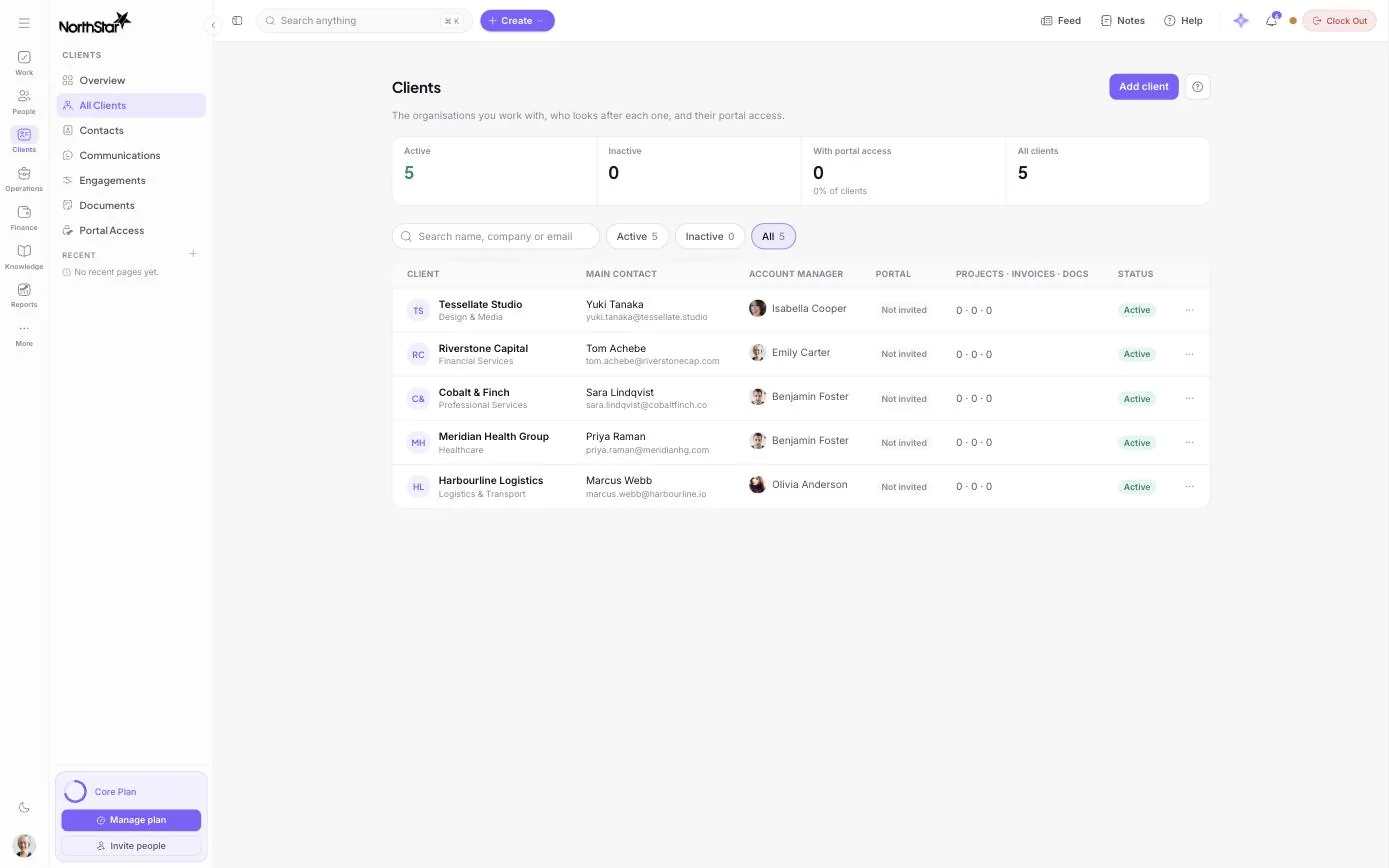The image size is (1389, 868).
Task: Open row actions for Meridian Health Group
Action: [x=1189, y=442]
